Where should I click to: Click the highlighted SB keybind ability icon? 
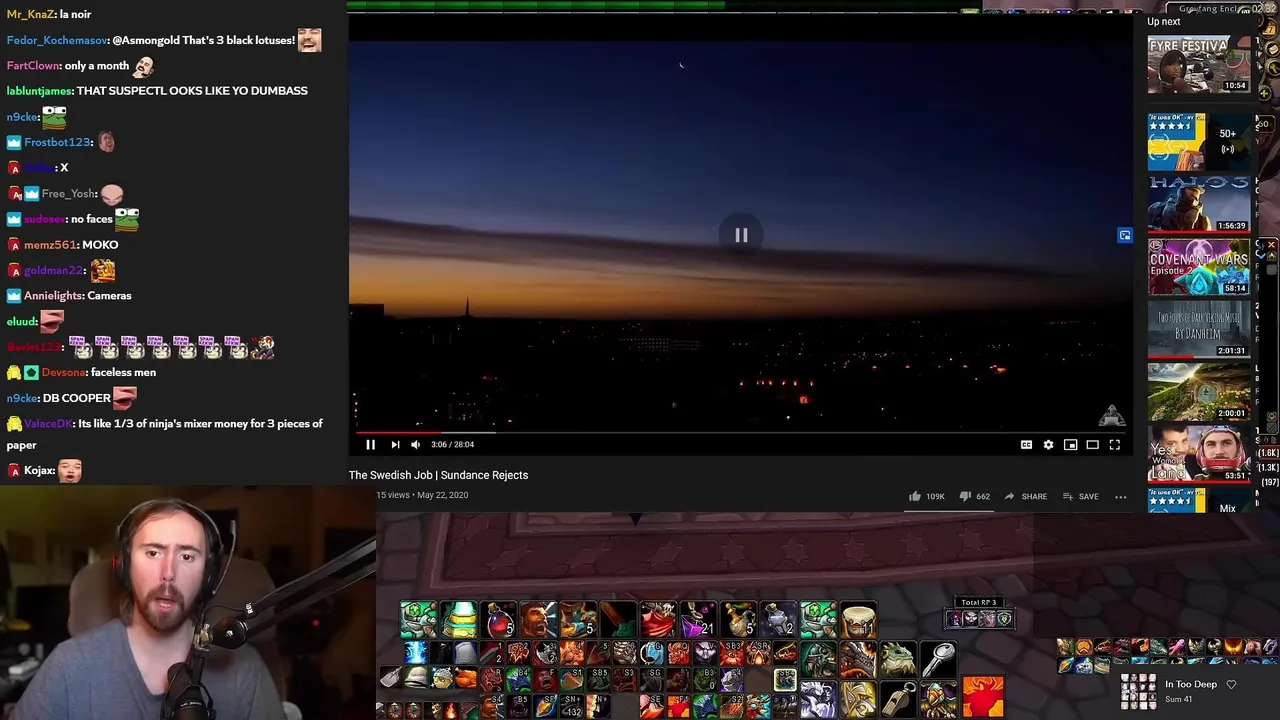pos(785,681)
